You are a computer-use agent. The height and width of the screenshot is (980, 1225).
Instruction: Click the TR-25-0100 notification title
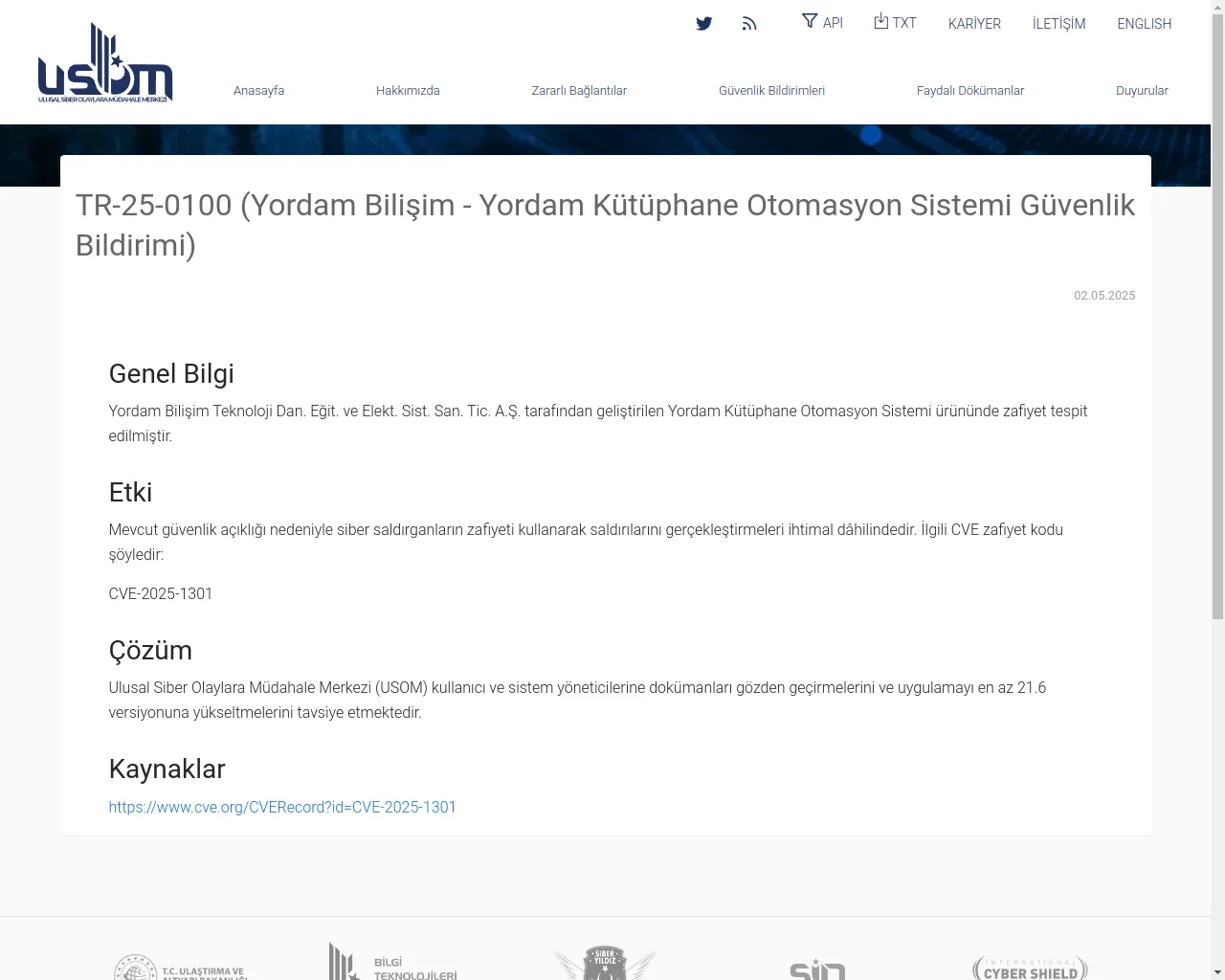pyautogui.click(x=605, y=225)
